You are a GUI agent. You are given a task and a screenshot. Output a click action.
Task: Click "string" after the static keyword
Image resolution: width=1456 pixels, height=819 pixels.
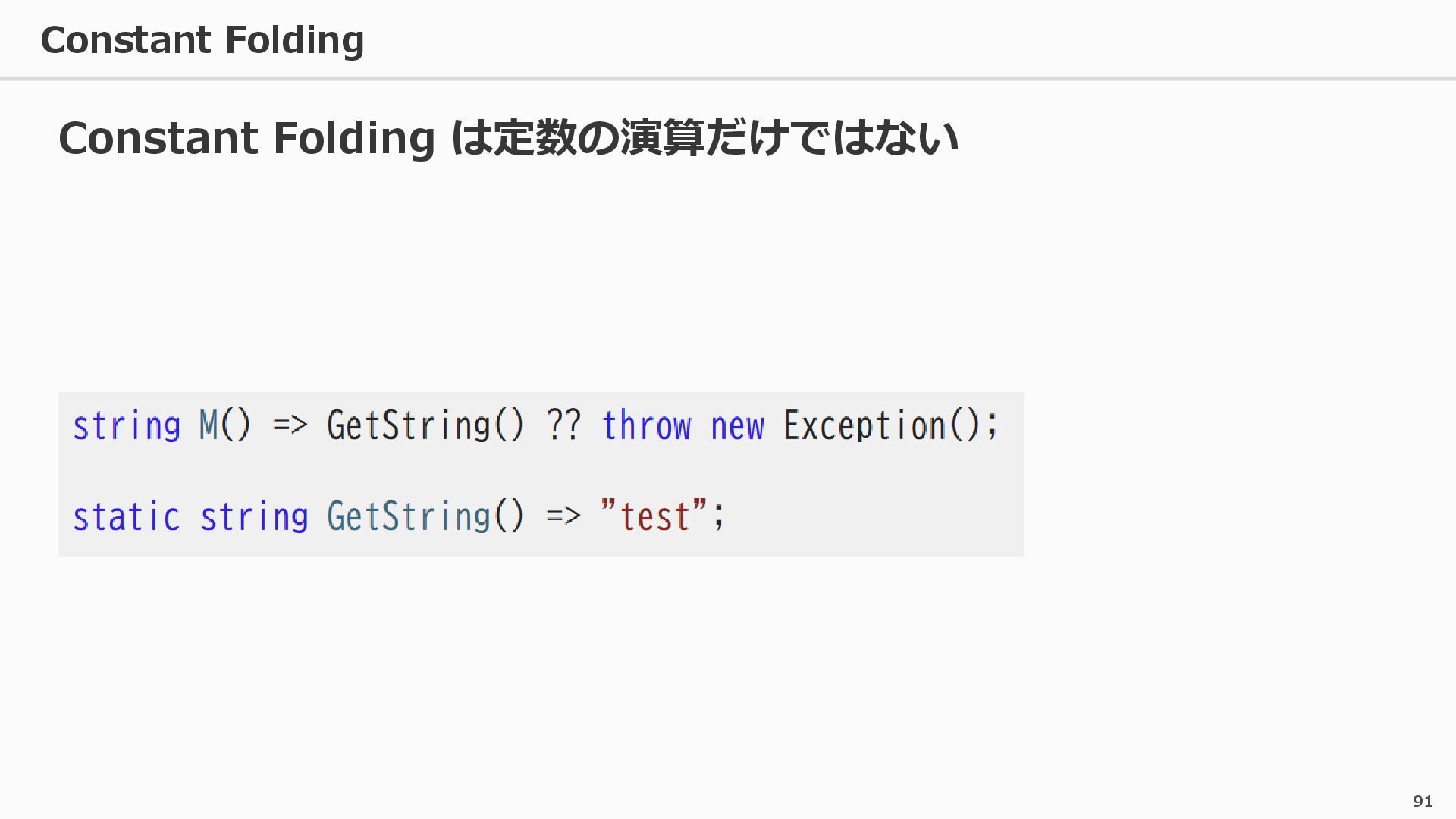click(254, 518)
